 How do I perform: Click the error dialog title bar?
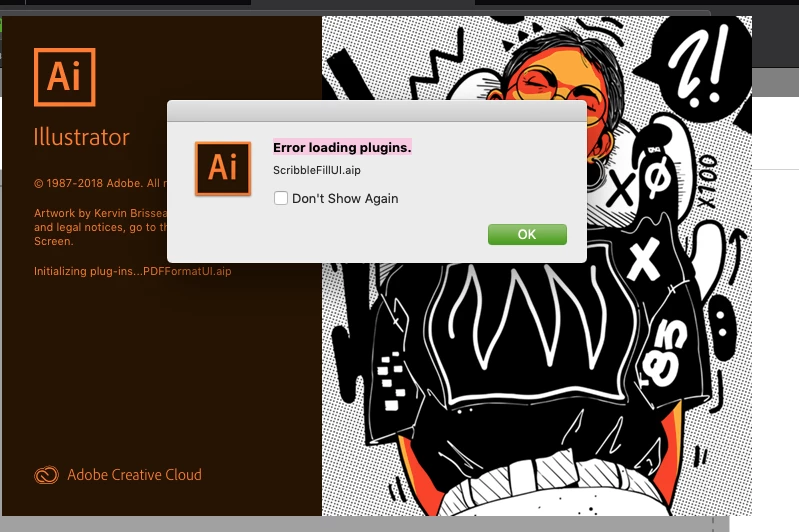[377, 111]
